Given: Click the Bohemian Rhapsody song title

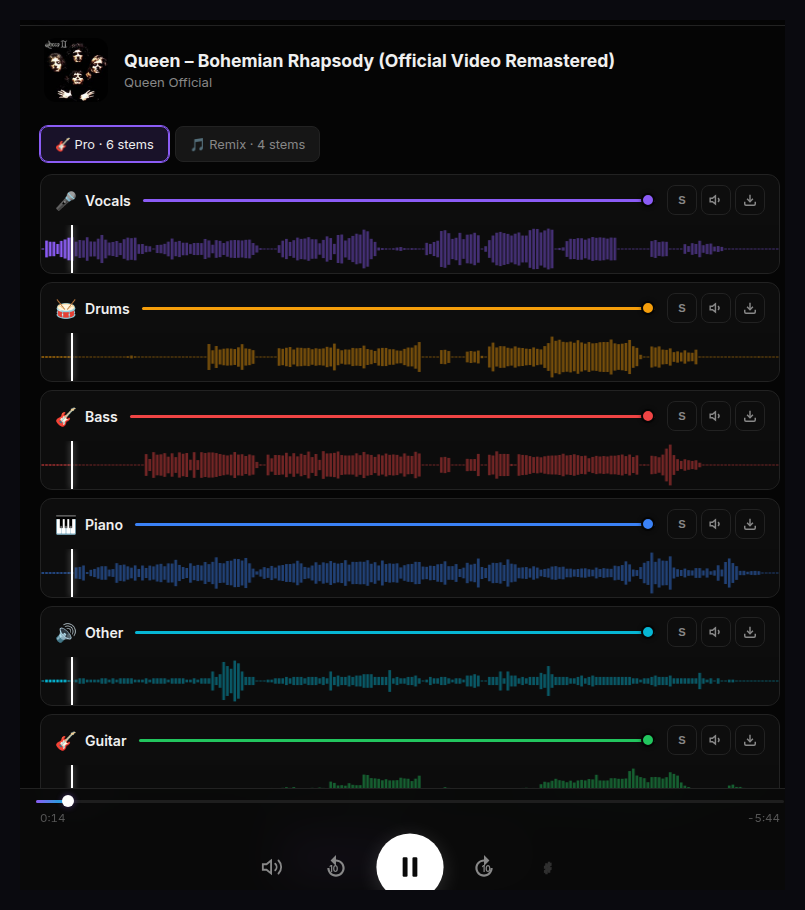Looking at the screenshot, I should [369, 61].
